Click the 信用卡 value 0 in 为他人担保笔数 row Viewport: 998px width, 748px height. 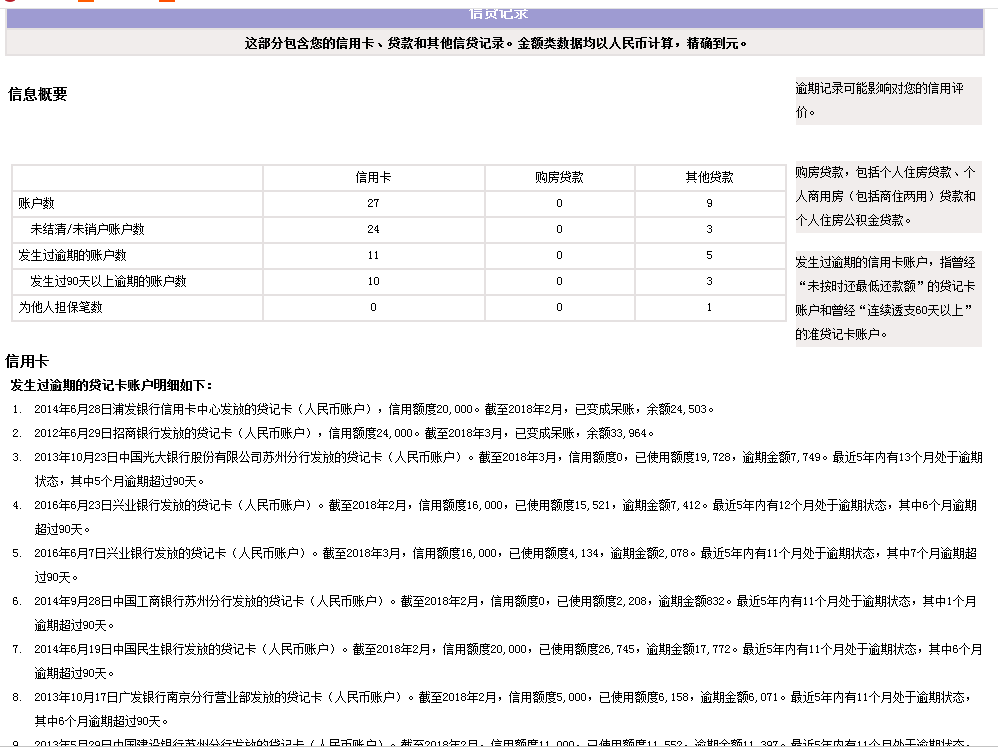click(x=373, y=307)
